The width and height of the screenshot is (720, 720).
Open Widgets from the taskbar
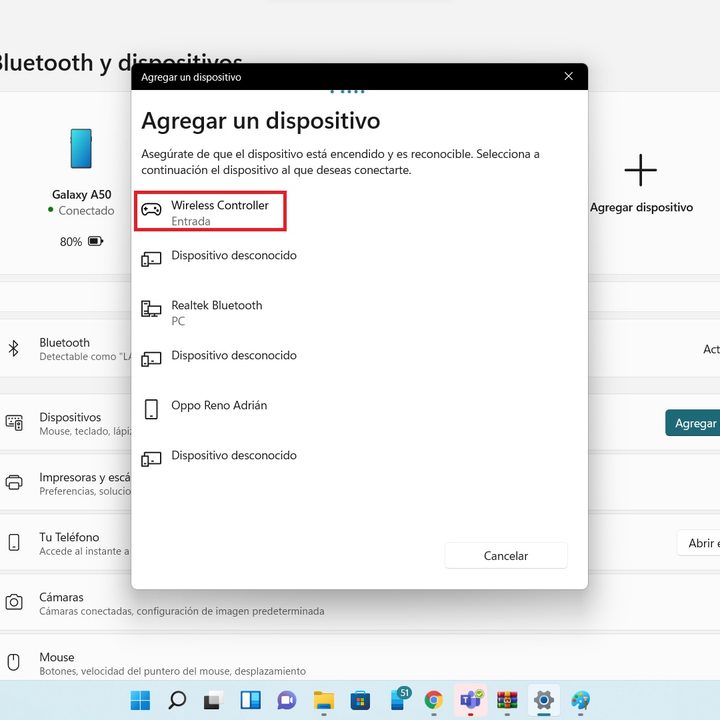click(250, 700)
